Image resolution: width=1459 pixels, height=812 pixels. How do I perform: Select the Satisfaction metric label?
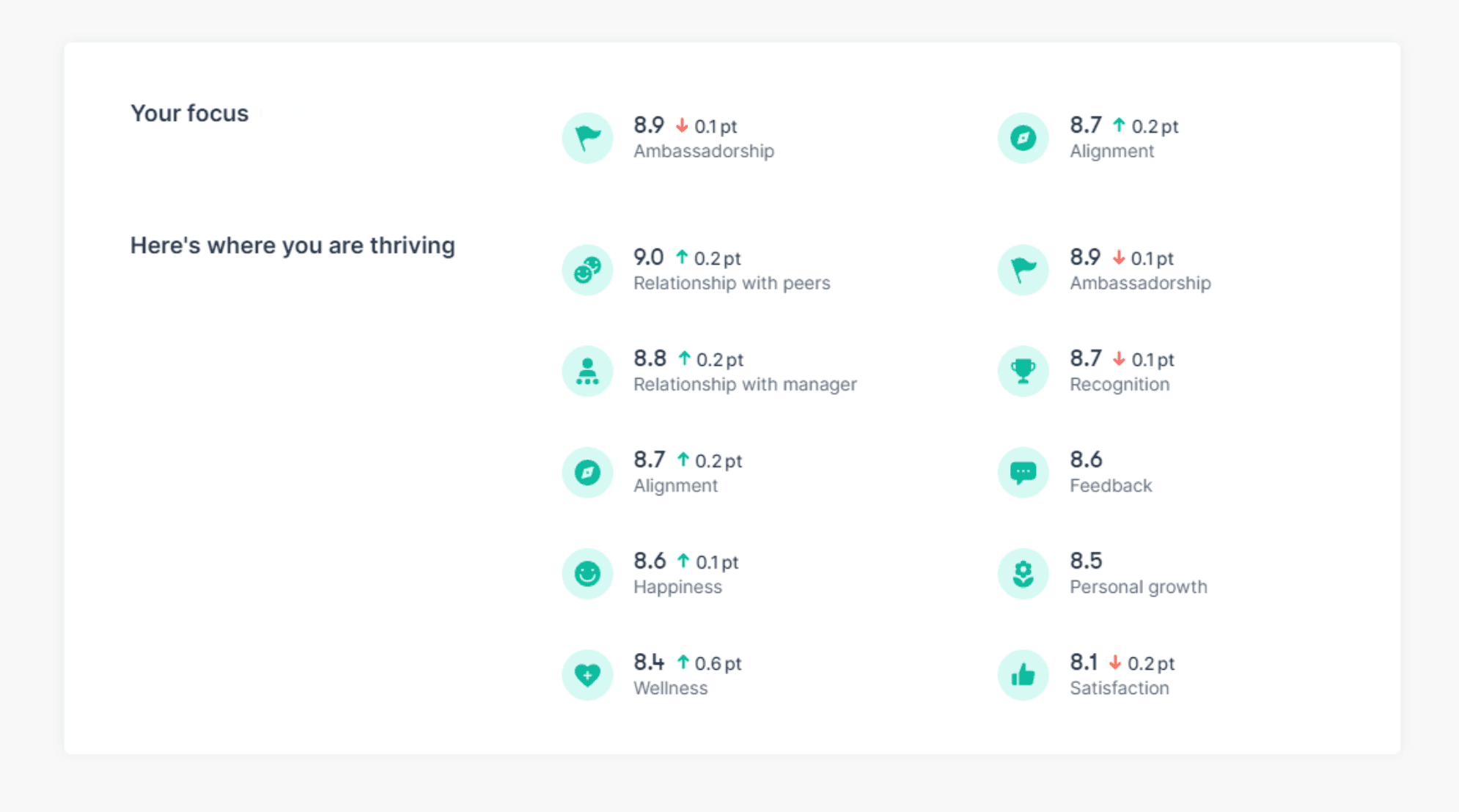[1119, 688]
